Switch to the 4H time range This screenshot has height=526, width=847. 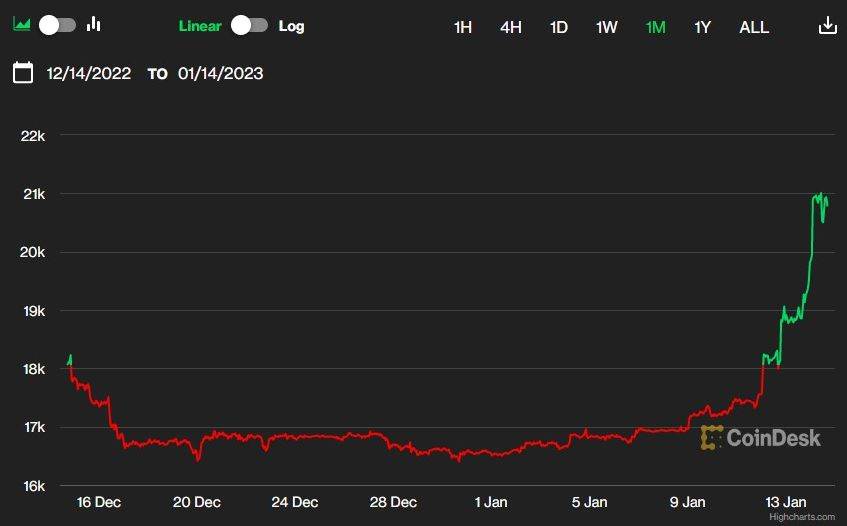tap(511, 27)
